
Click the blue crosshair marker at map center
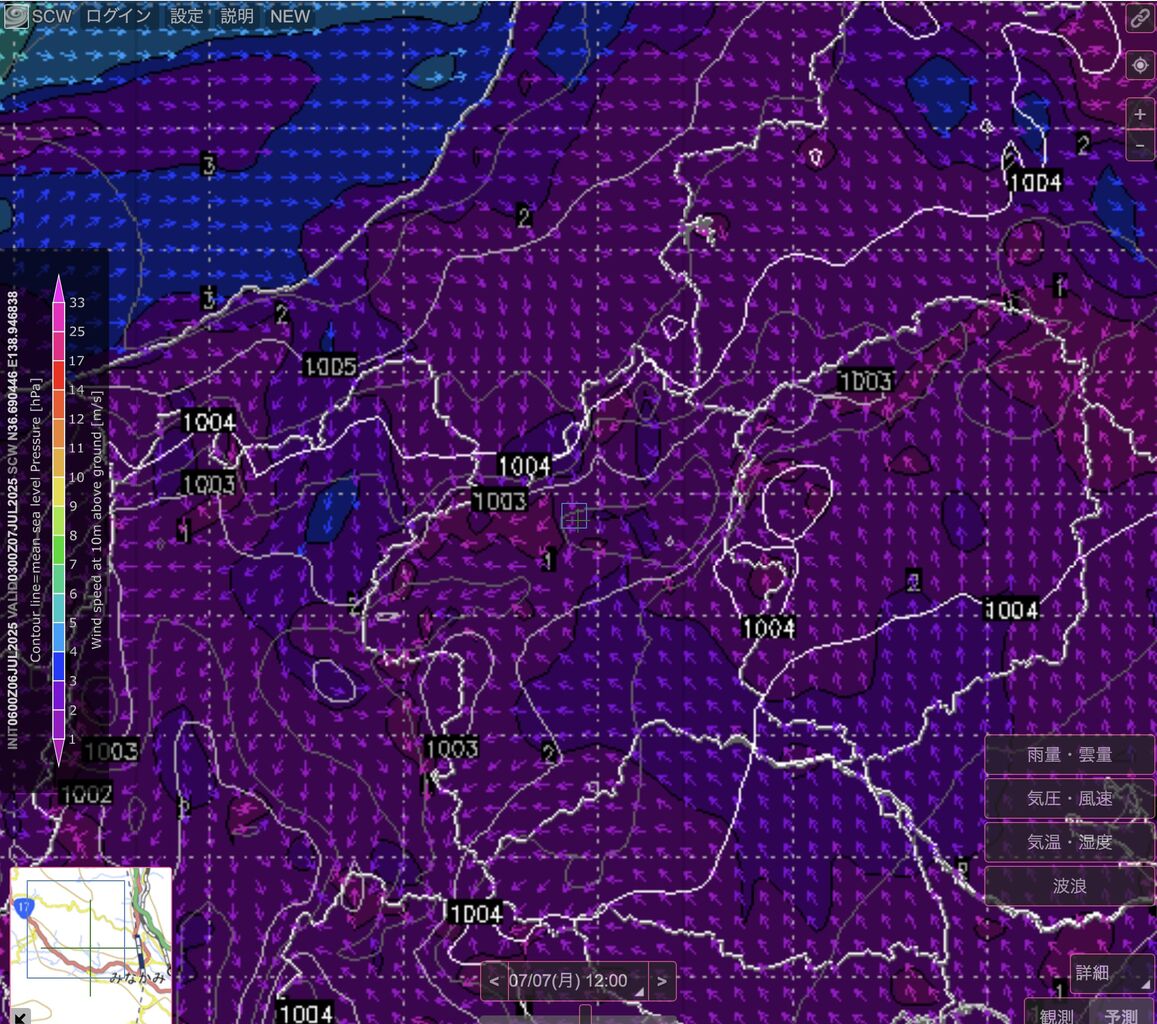pyautogui.click(x=574, y=516)
